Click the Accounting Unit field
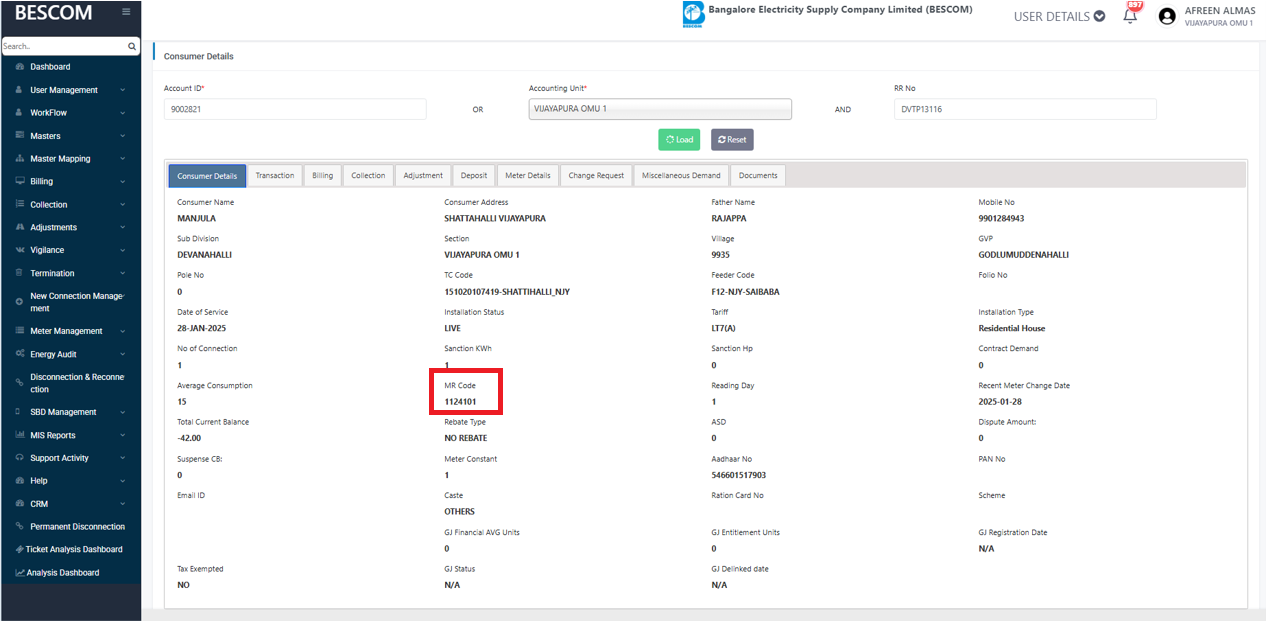 point(660,109)
